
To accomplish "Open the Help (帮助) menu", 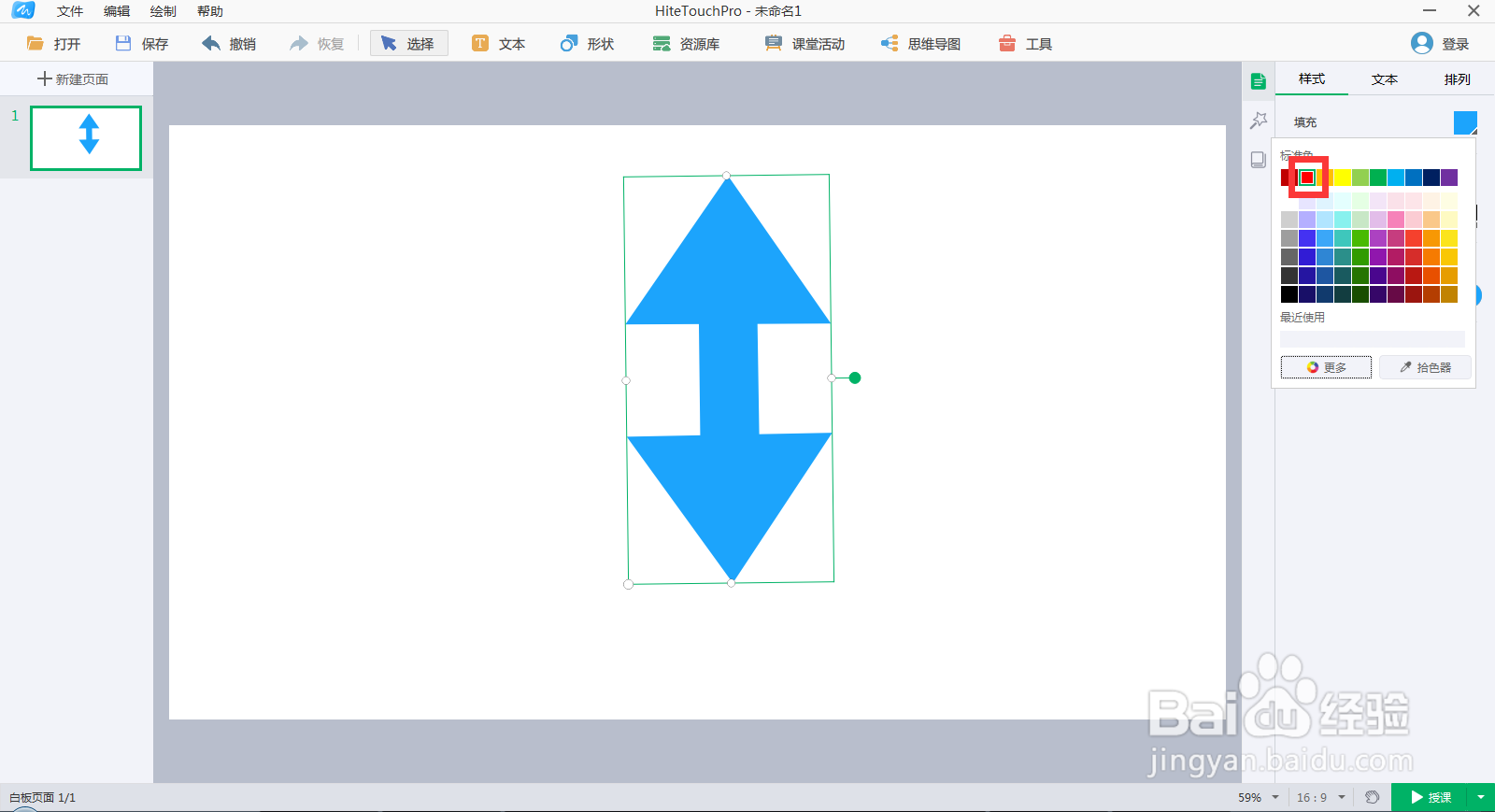I will click(210, 11).
